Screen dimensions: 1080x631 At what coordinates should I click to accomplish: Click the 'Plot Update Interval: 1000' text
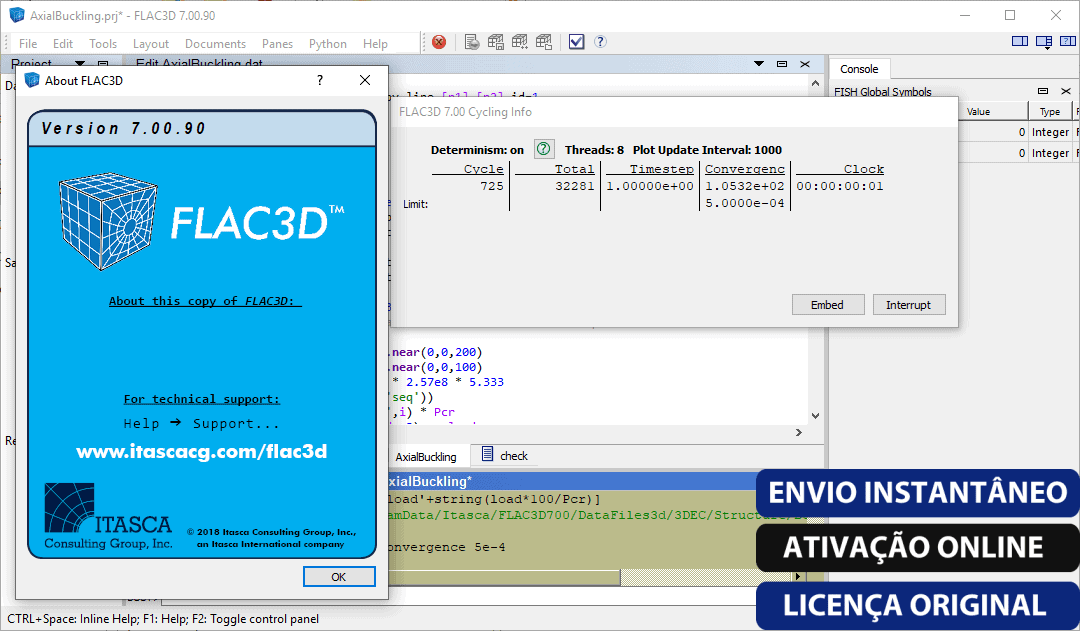coord(707,149)
